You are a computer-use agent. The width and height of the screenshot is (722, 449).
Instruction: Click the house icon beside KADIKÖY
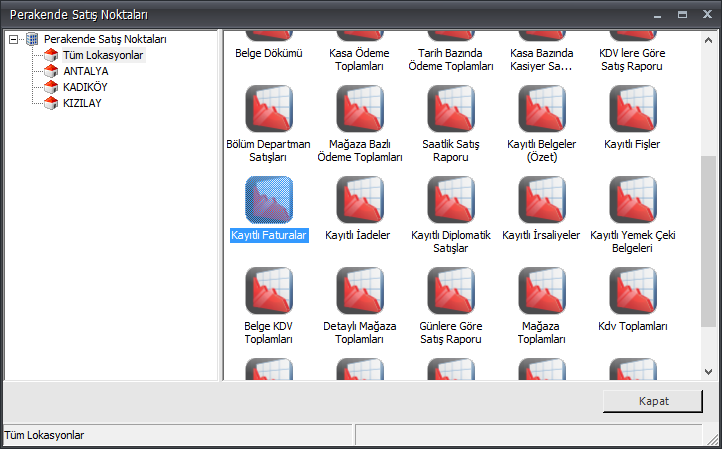pyautogui.click(x=51, y=87)
